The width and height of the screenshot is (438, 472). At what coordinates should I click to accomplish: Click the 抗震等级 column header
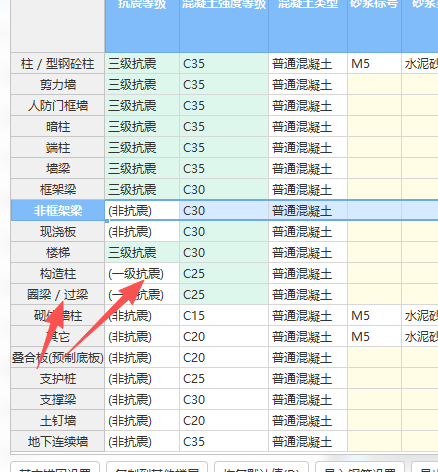[142, 26]
